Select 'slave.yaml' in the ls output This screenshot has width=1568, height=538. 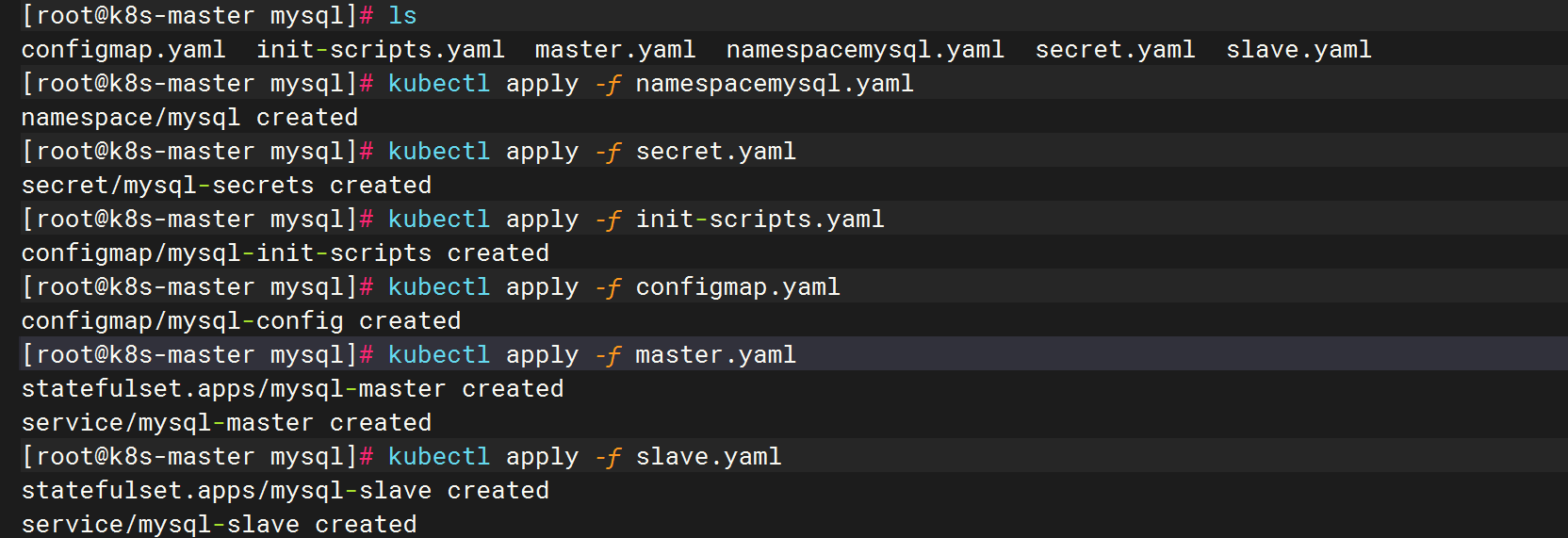click(x=1298, y=50)
